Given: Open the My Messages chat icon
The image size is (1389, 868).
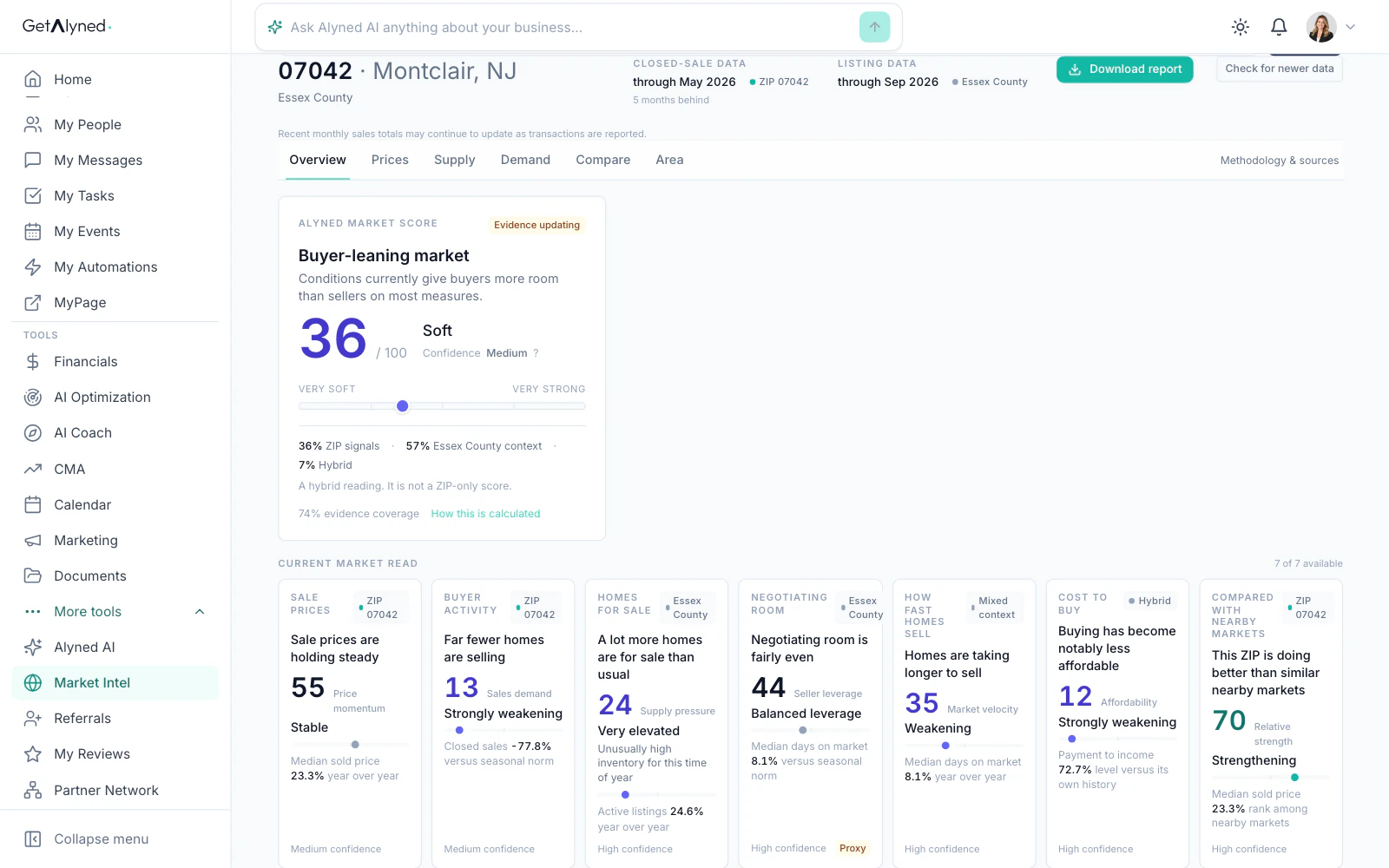Looking at the screenshot, I should (x=33, y=160).
